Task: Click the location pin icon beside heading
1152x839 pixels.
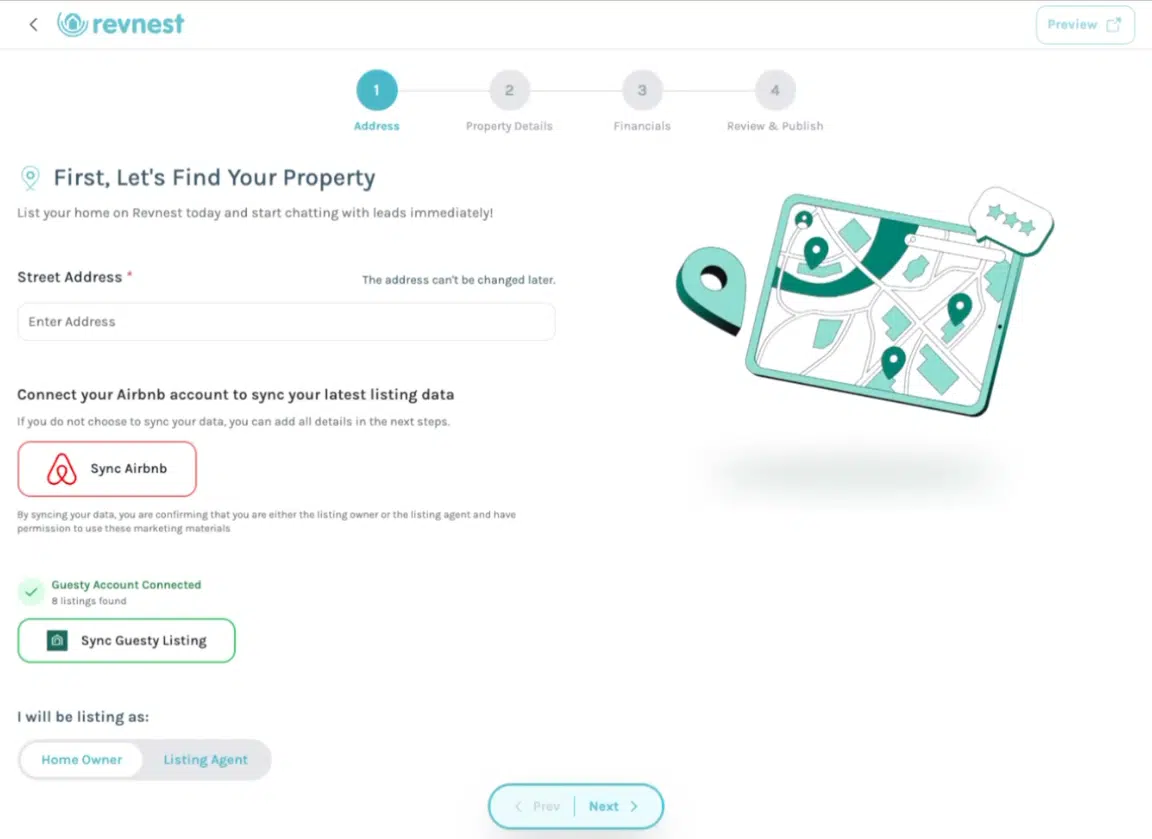Action: (x=31, y=178)
